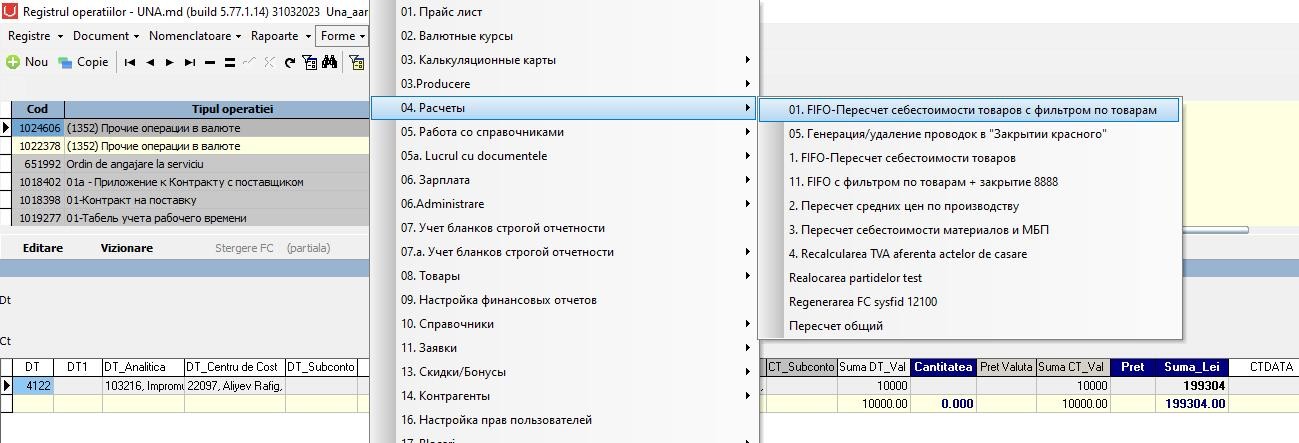
Task: Expand the 05a. Lucrul cu documentele submenu
Action: 565,156
